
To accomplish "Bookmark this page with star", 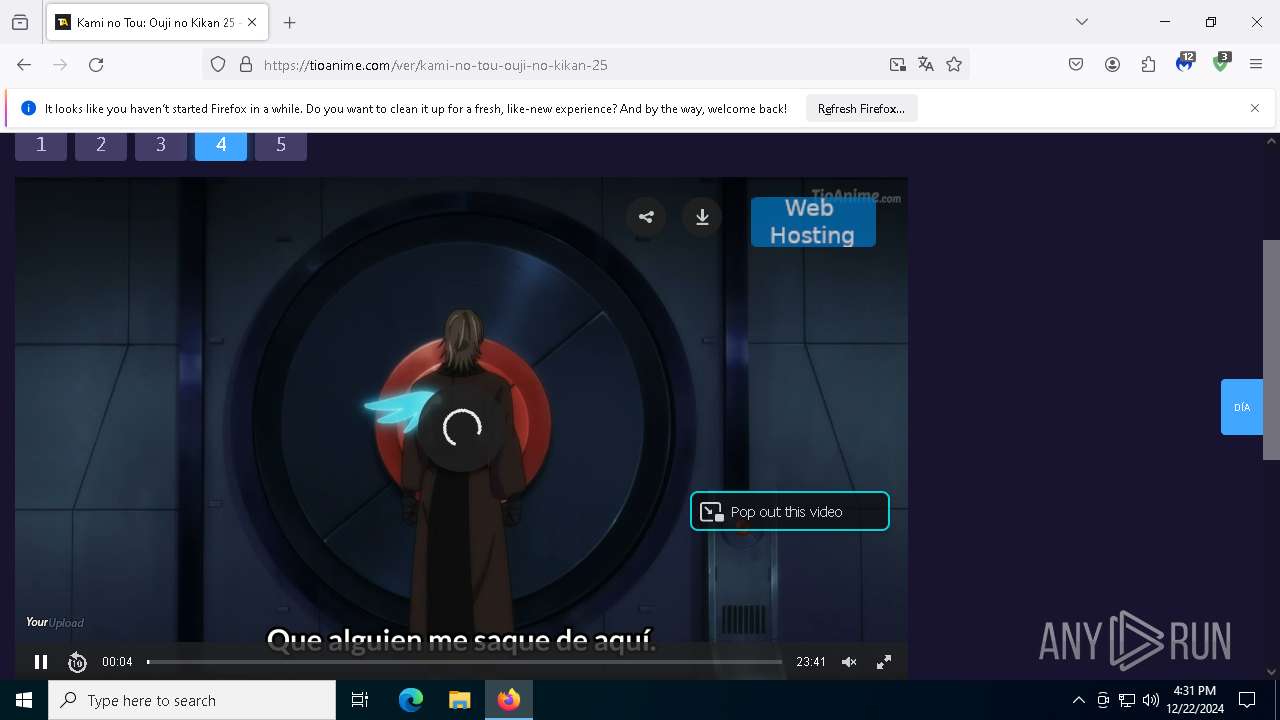I will coord(954,65).
